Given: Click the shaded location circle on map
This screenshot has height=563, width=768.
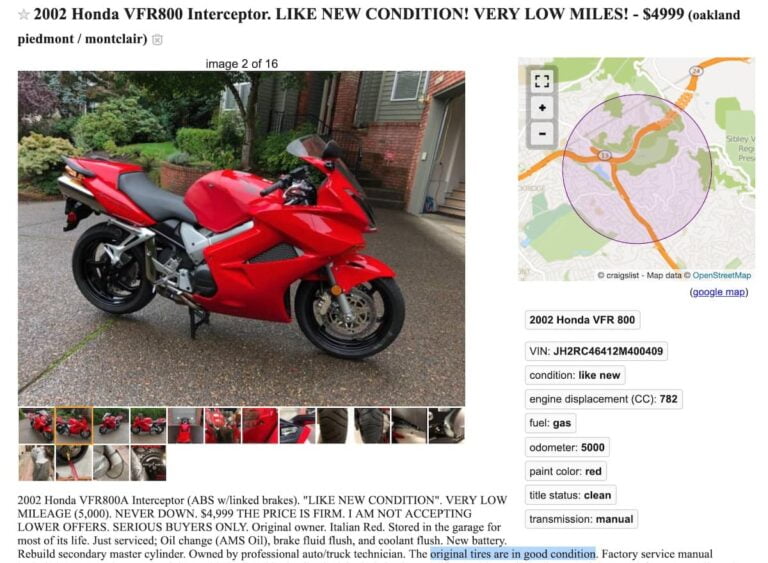Looking at the screenshot, I should click(x=637, y=169).
